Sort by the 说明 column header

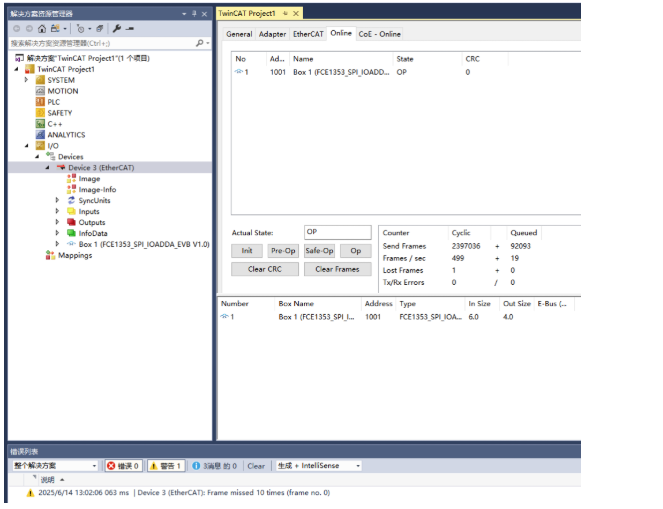click(x=47, y=480)
